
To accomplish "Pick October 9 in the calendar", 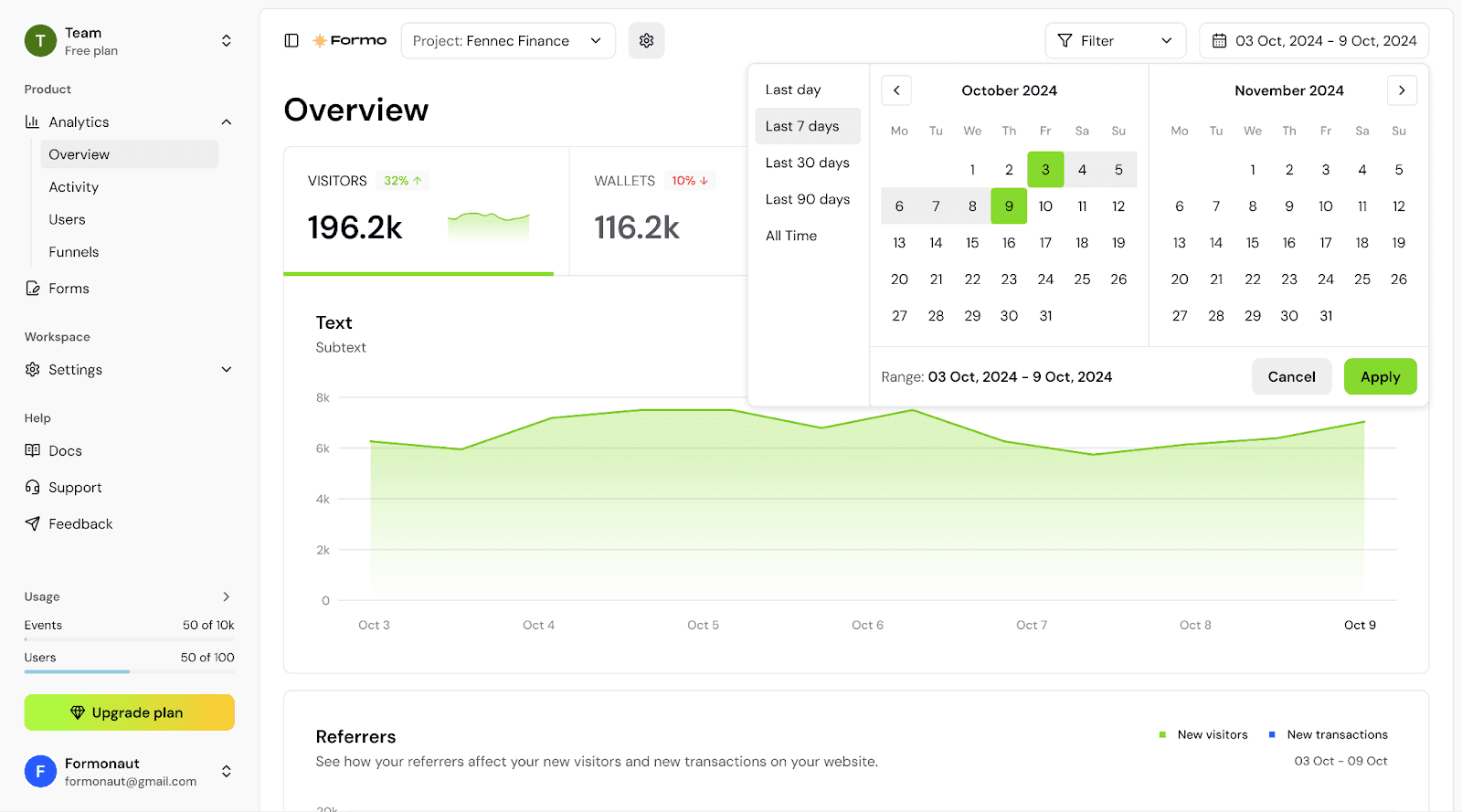I will coord(1009,206).
